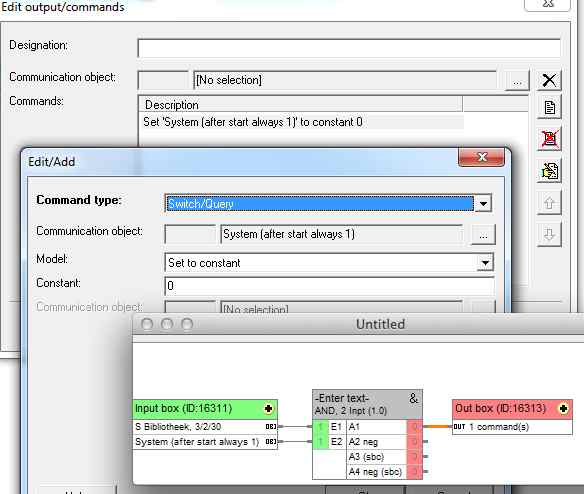Browse communication object in Edit/Add dialog

[483, 235]
